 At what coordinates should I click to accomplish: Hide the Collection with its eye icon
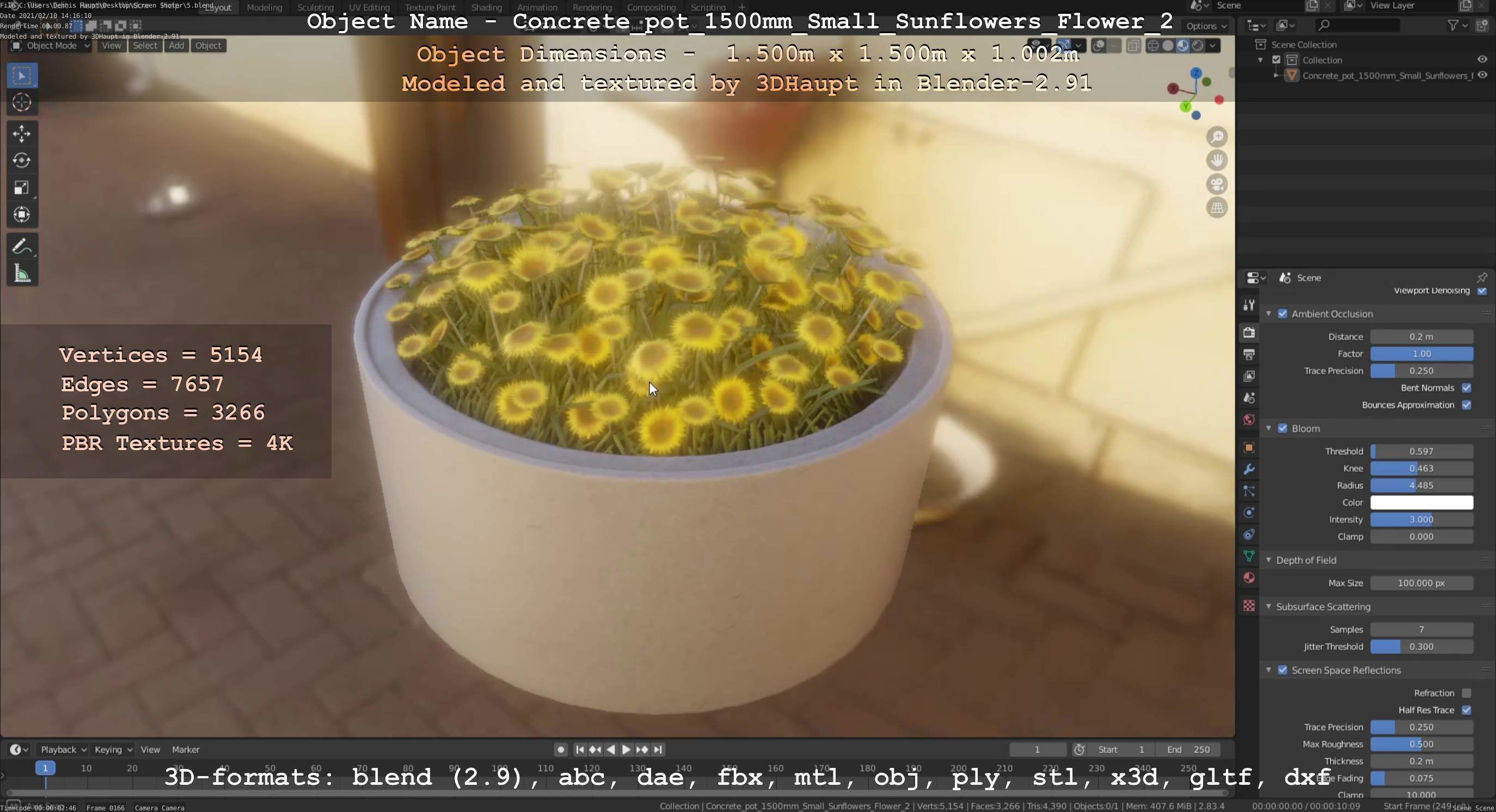point(1482,59)
